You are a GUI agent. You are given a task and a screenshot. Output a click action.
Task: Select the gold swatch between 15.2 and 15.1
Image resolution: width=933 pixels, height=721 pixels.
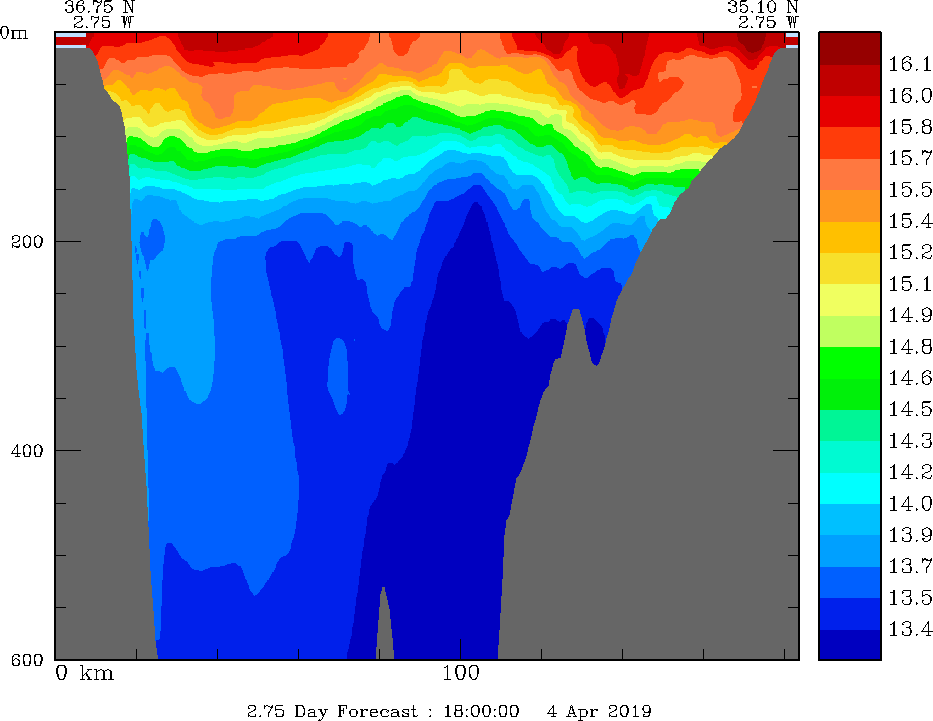[850, 268]
